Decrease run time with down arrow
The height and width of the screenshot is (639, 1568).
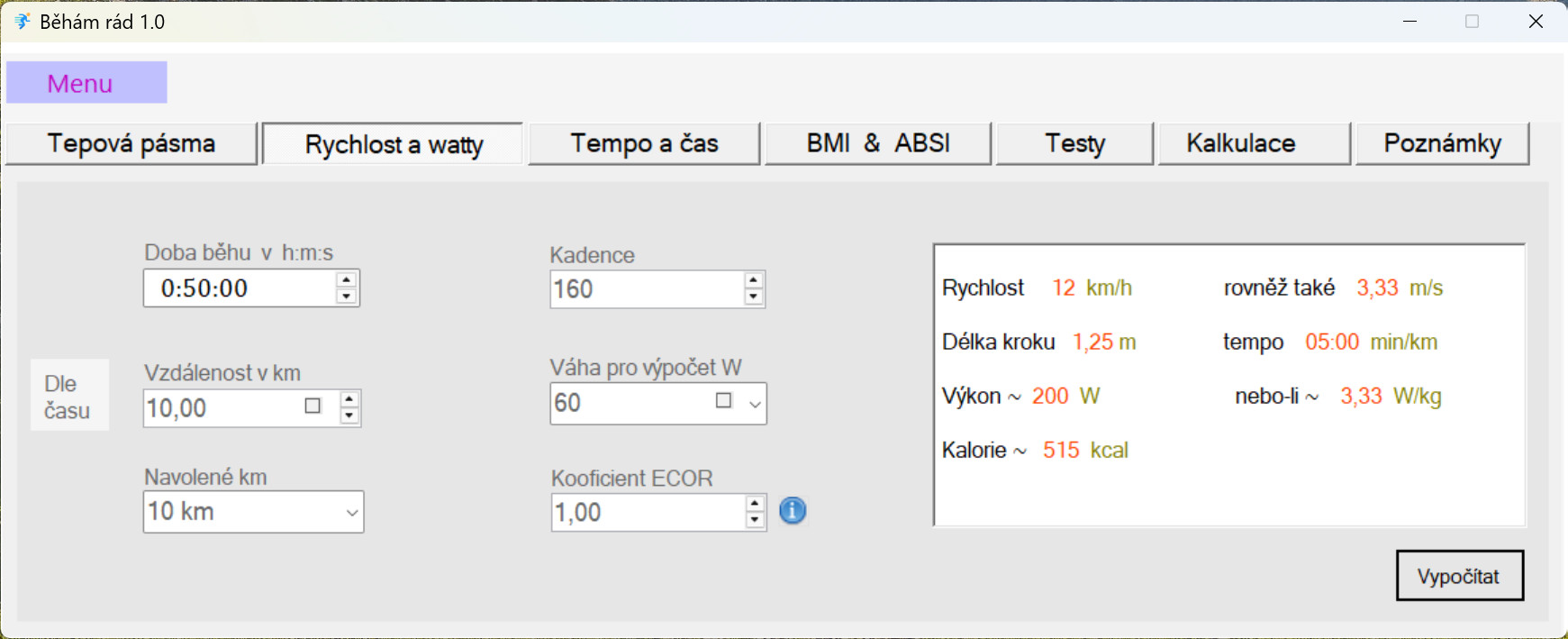347,297
